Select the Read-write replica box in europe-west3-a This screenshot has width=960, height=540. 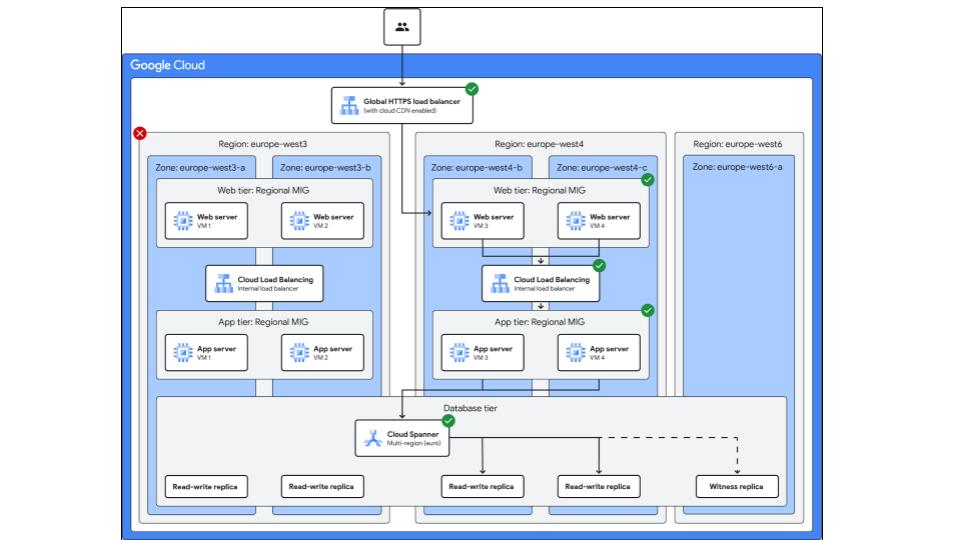[206, 487]
